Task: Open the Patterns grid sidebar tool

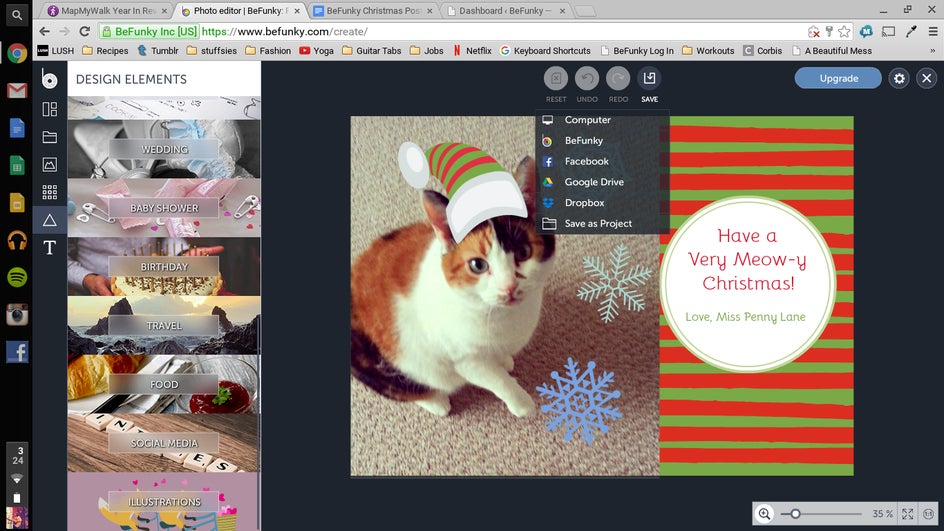Action: click(49, 192)
